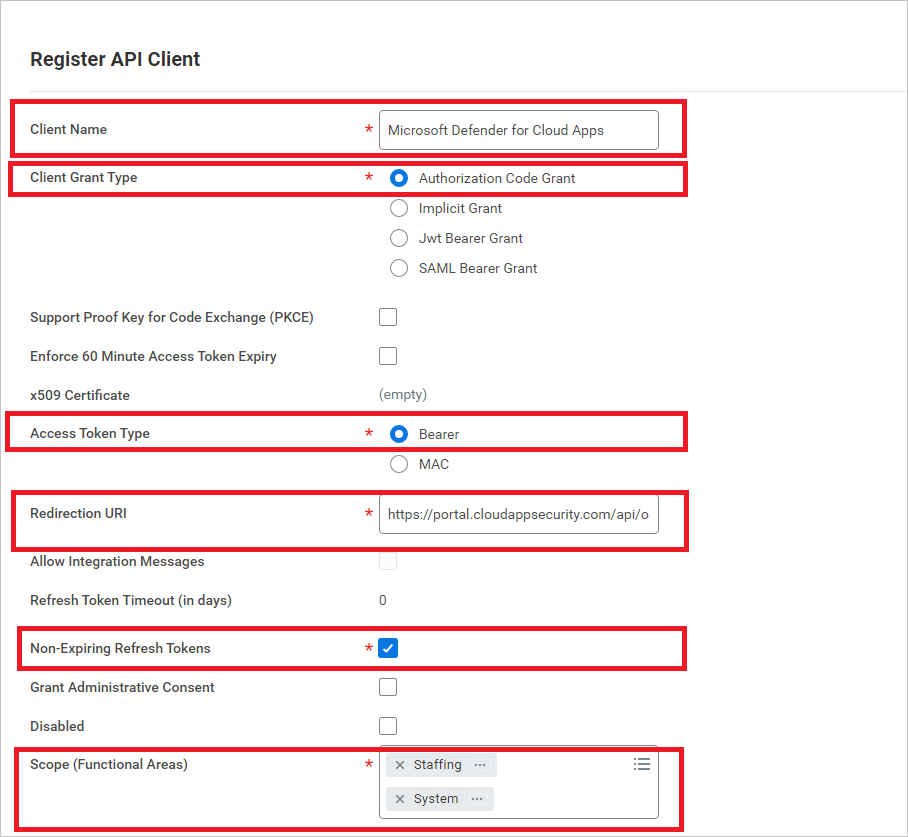Choose MAC as Access Token Type

399,464
